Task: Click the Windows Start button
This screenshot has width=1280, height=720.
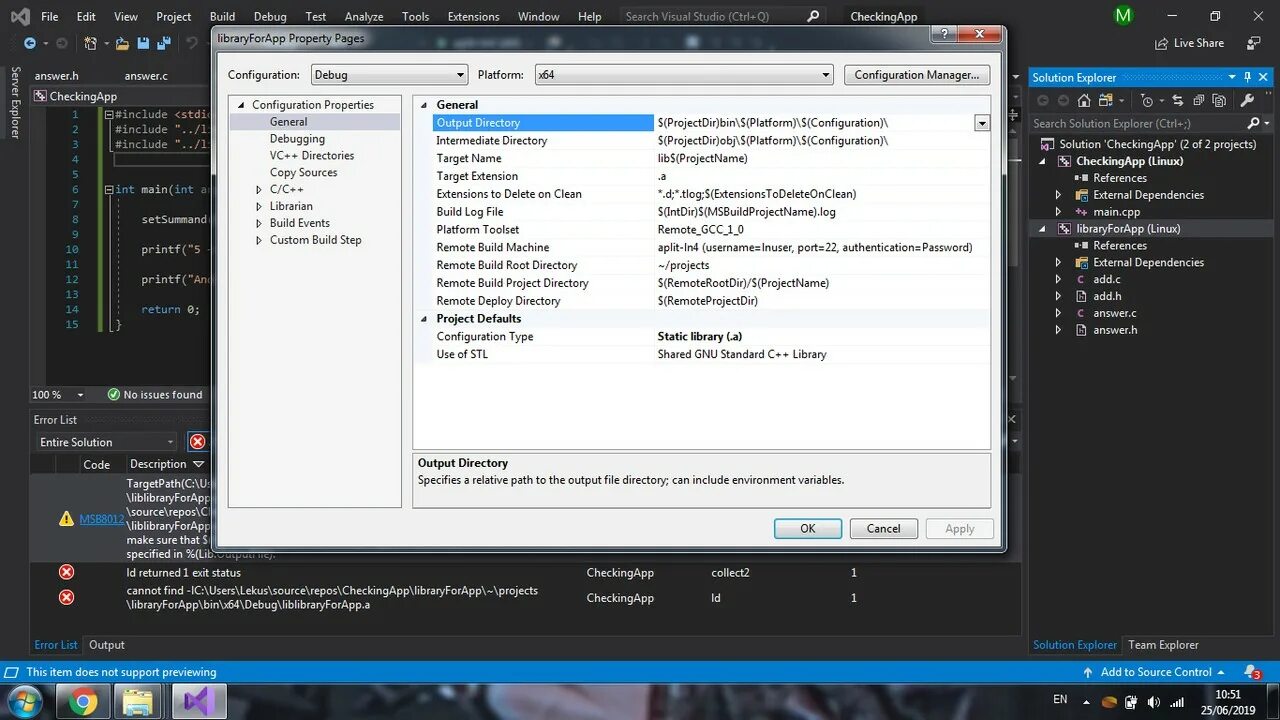Action: click(x=25, y=701)
